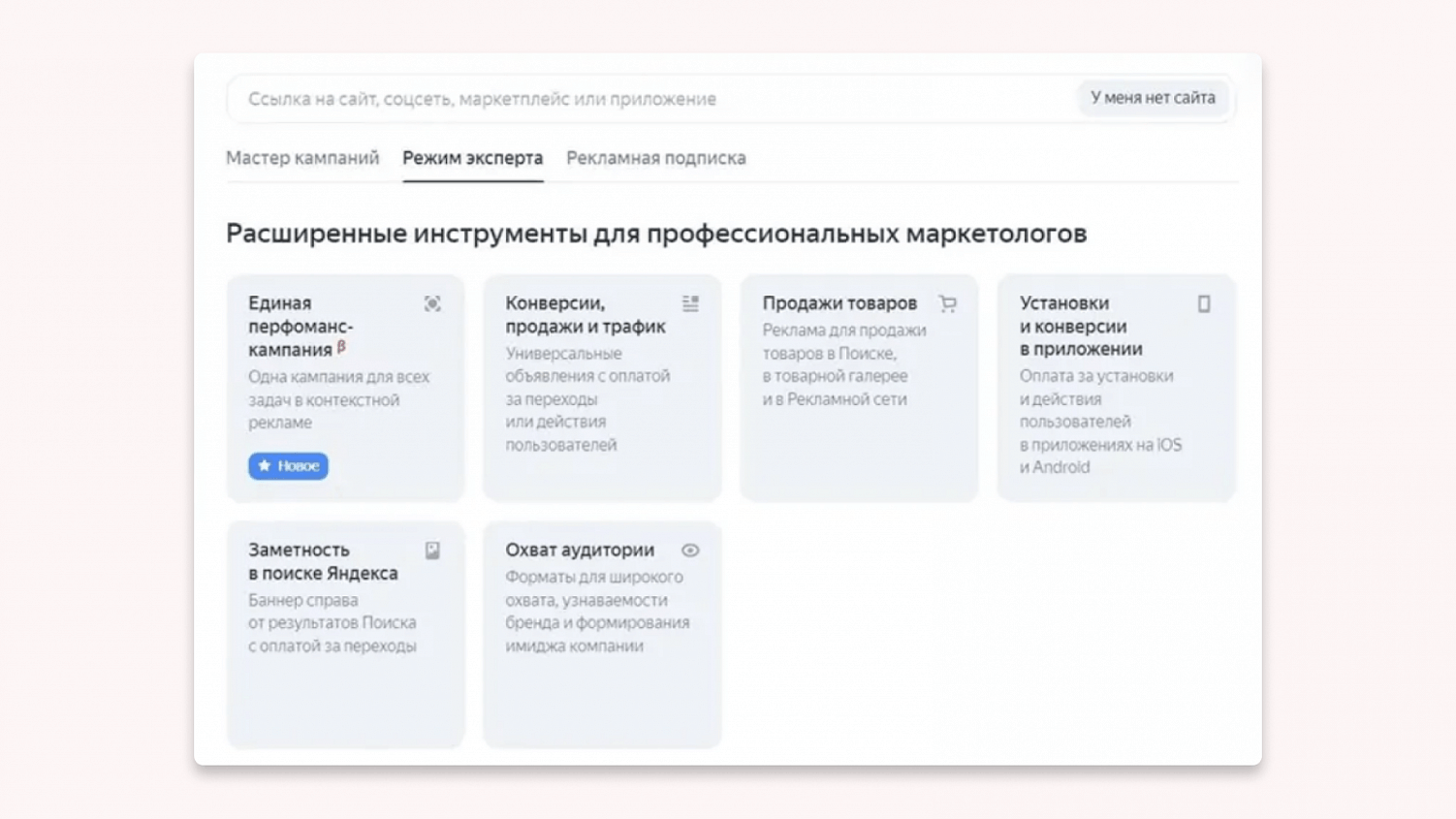
Task: Pick the Установки и конверсии в приложении title
Action: [x=1081, y=327]
